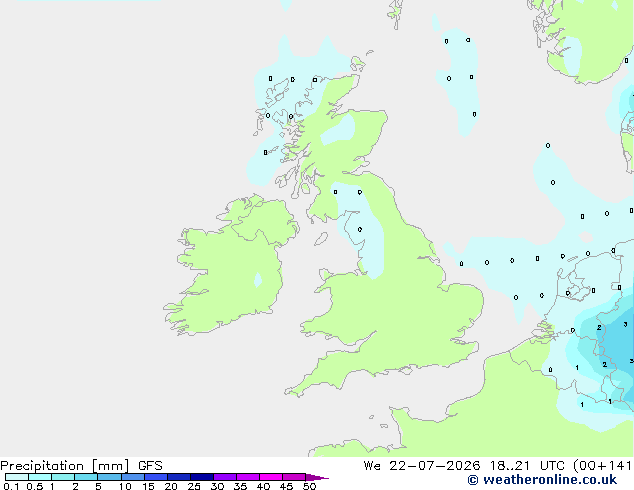Image resolution: width=634 pixels, height=490 pixels.
Task: Click the '25' legend scale label
Action: tap(194, 486)
